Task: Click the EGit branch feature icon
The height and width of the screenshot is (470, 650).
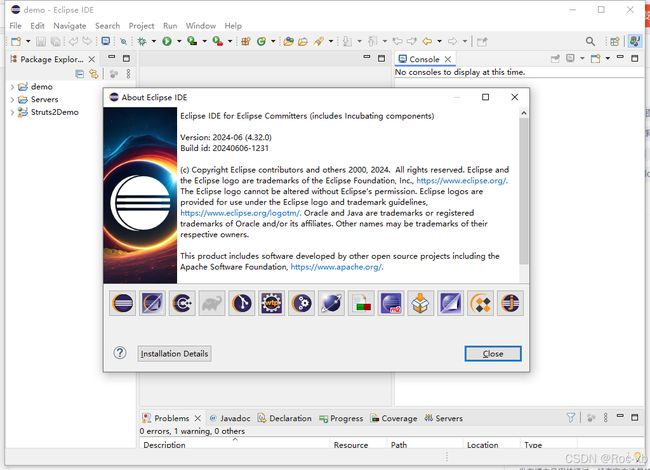Action: [242, 303]
